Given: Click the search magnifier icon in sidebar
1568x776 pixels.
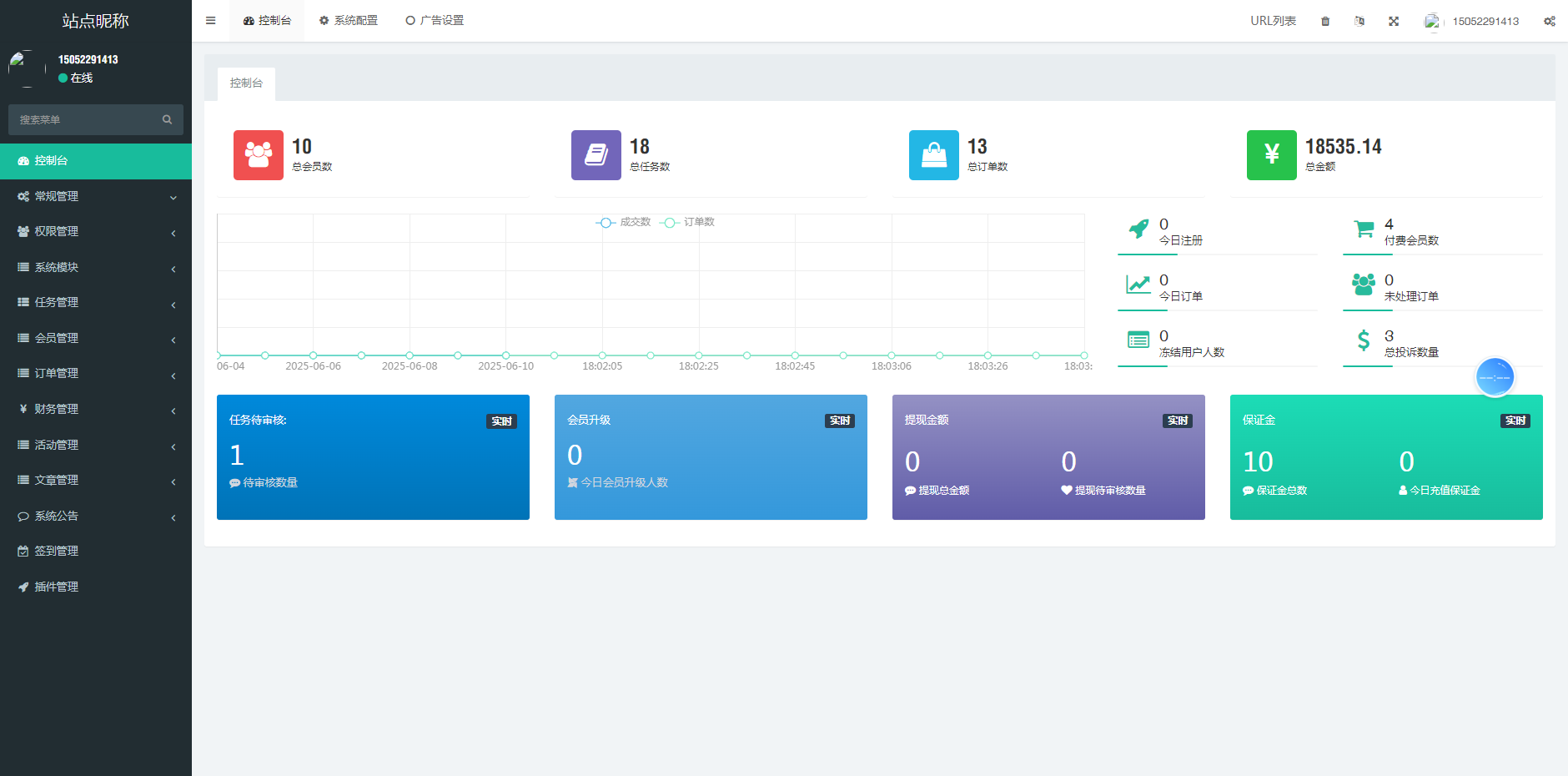Looking at the screenshot, I should point(167,119).
